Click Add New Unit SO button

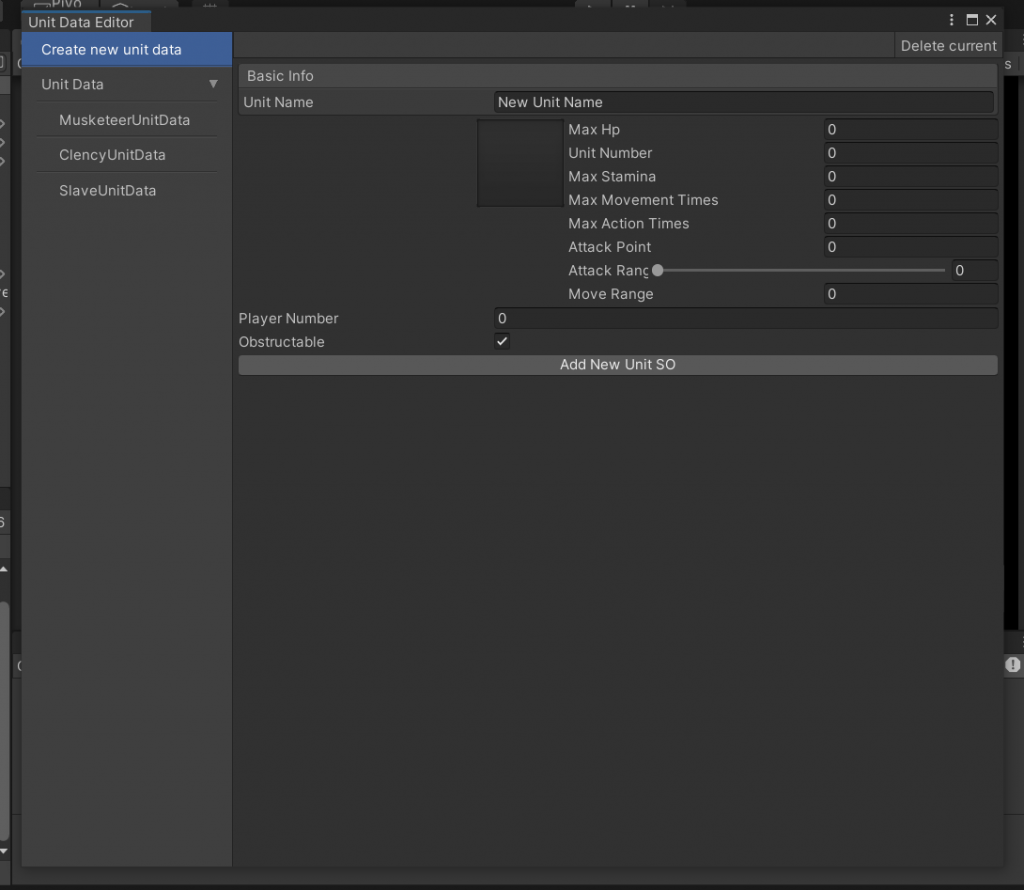618,364
